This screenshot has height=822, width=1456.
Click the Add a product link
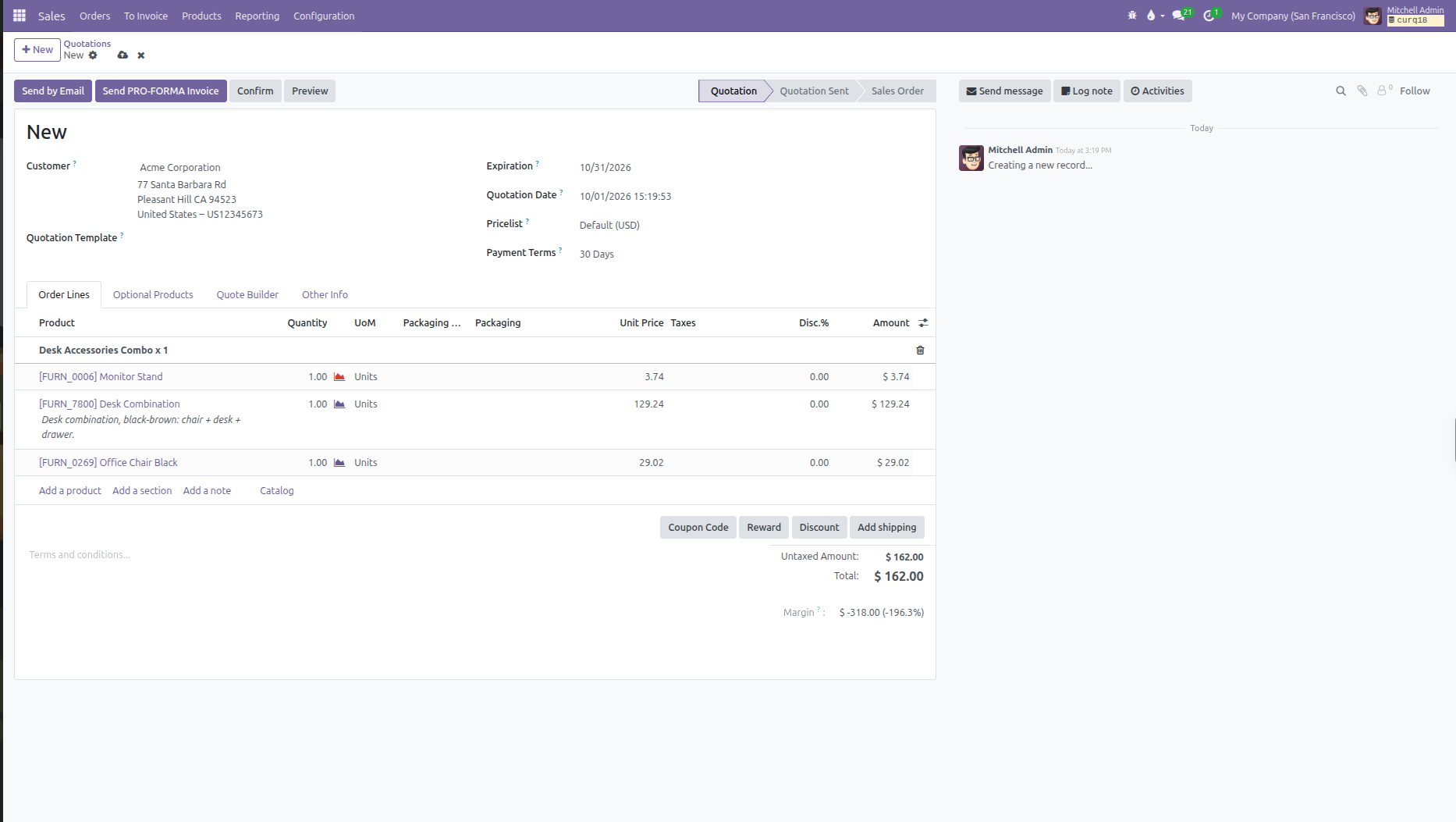point(70,491)
